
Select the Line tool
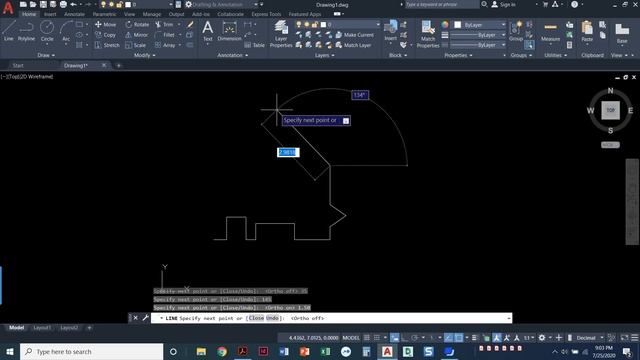[x=9, y=31]
